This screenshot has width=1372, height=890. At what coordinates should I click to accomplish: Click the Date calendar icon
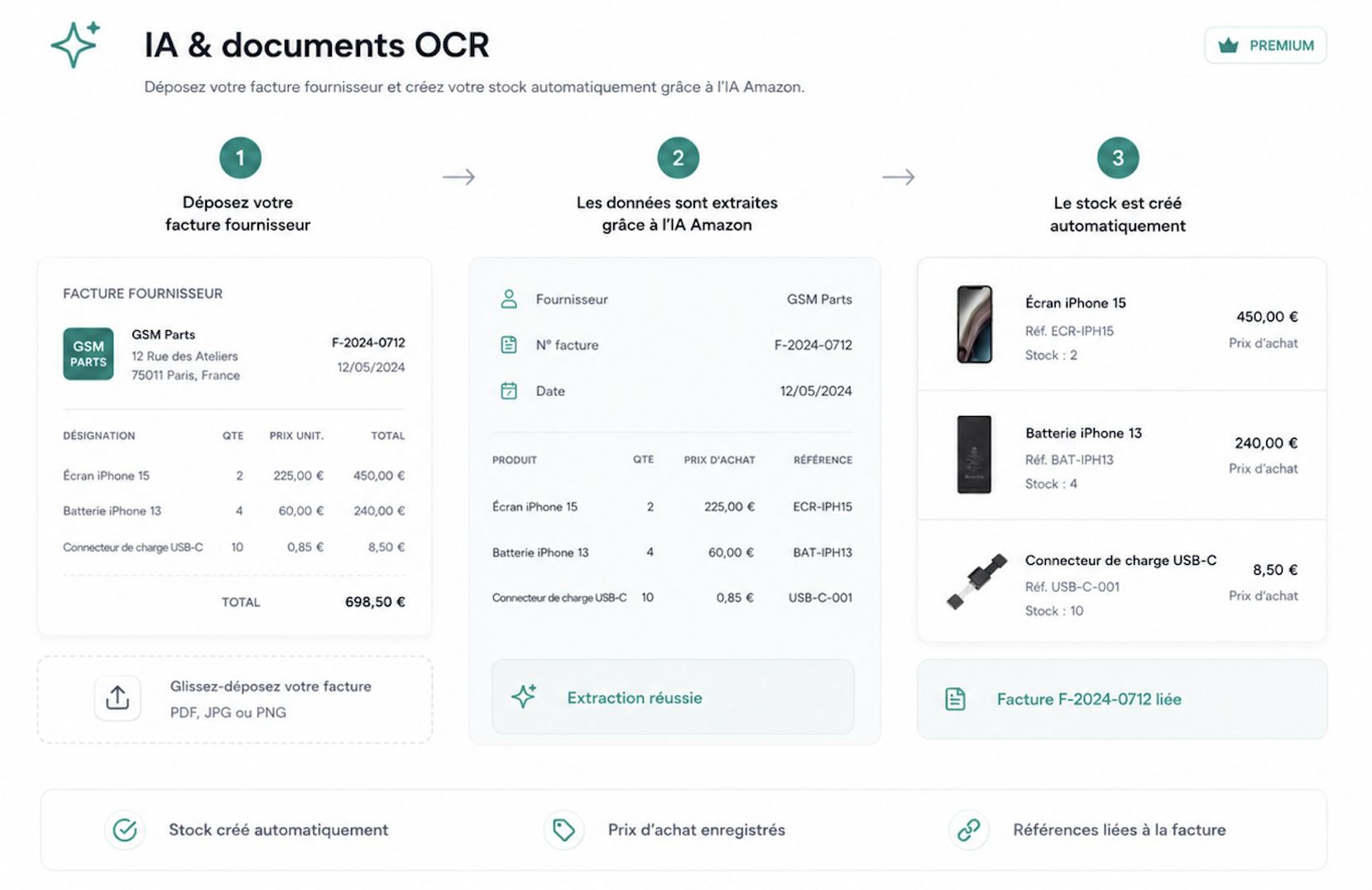pyautogui.click(x=509, y=391)
